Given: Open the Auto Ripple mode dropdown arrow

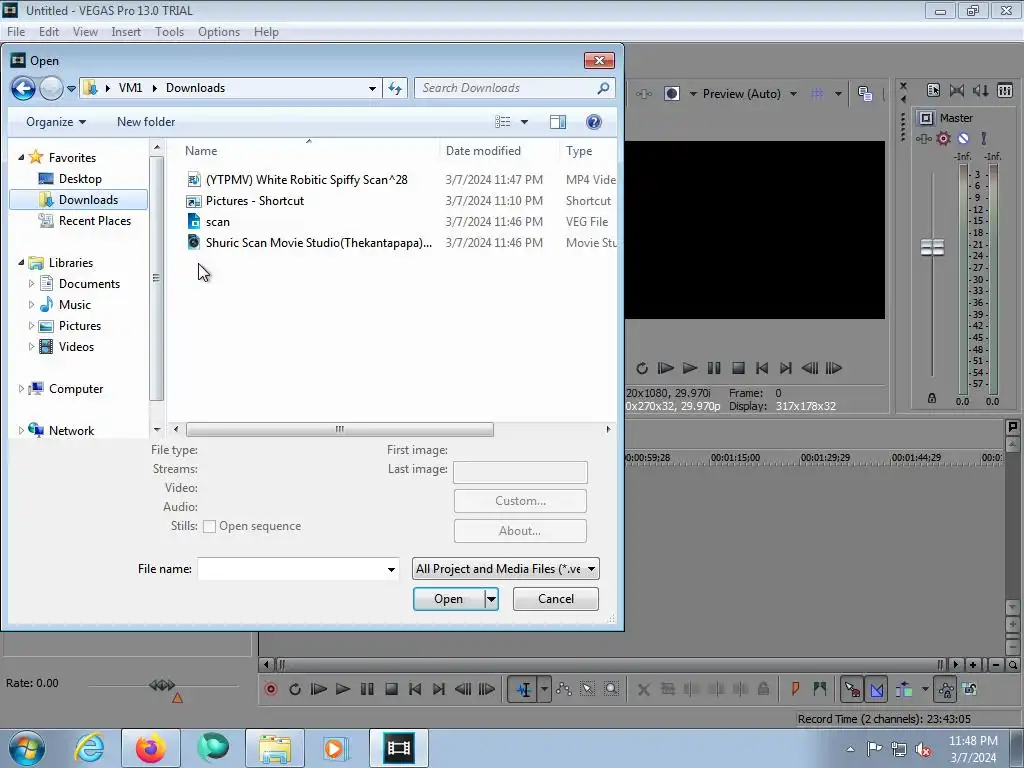Looking at the screenshot, I should pos(925,689).
